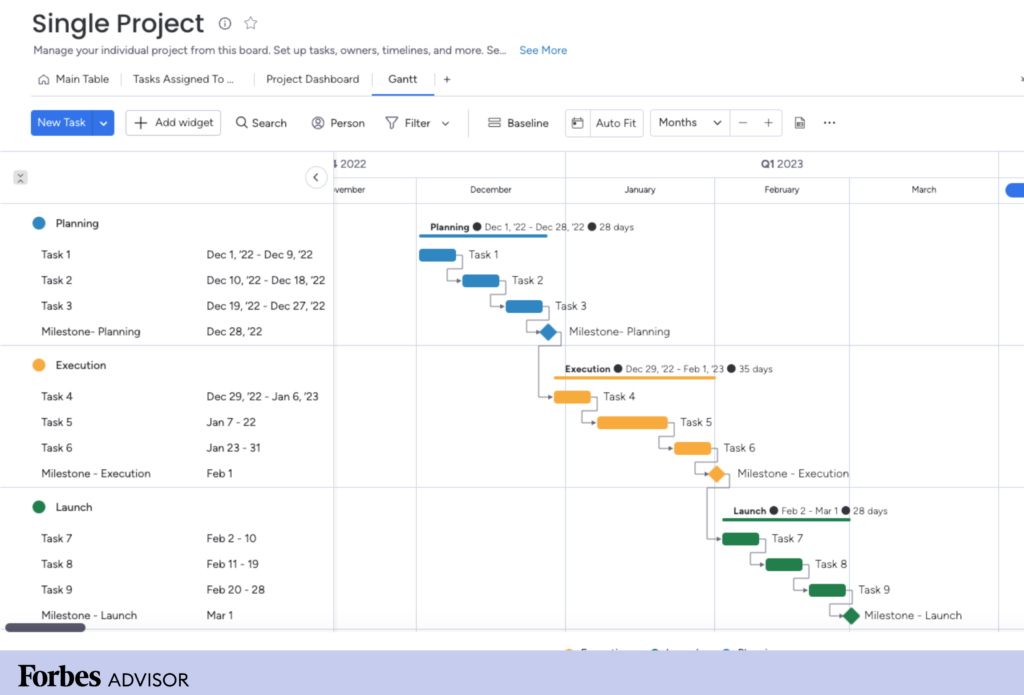1024x695 pixels.
Task: Click the Add widget button
Action: 173,123
